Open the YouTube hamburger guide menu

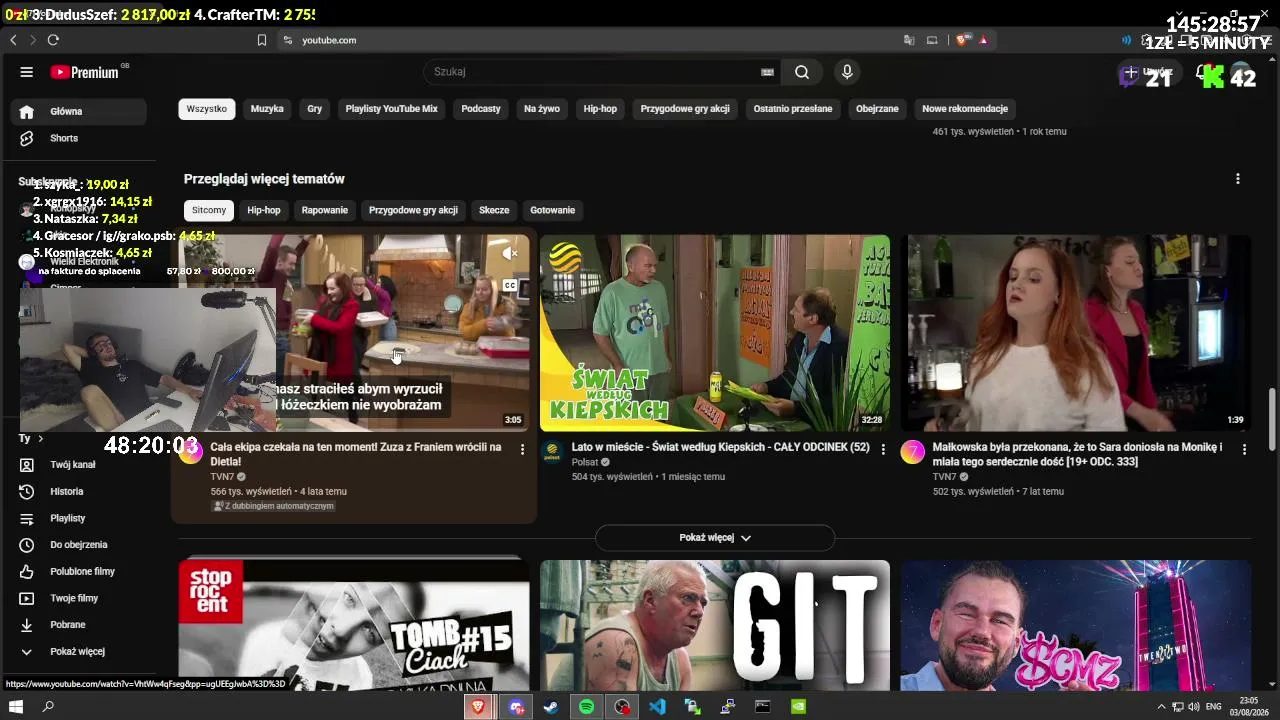coord(27,72)
